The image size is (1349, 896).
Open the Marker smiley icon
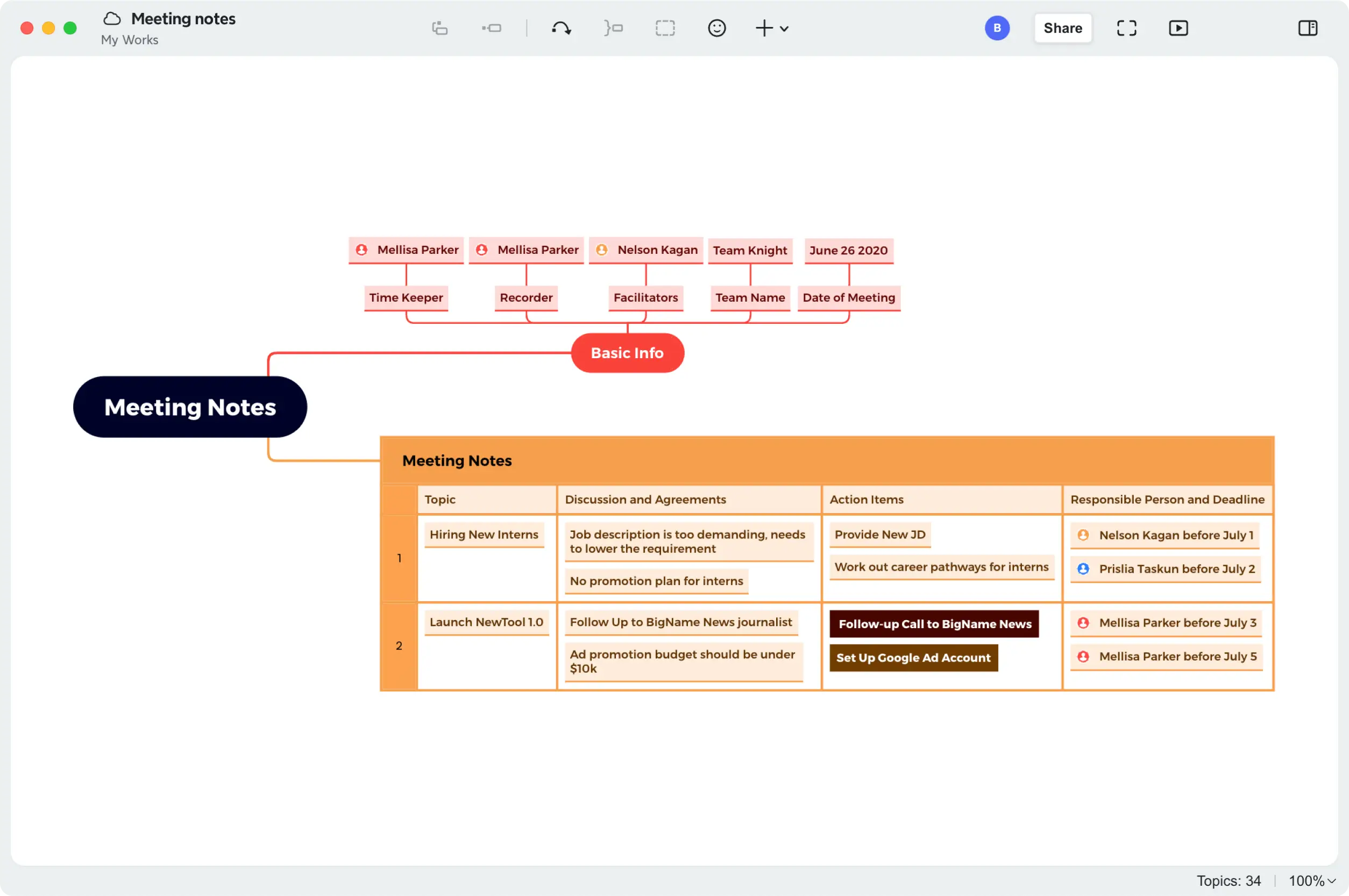pyautogui.click(x=716, y=28)
